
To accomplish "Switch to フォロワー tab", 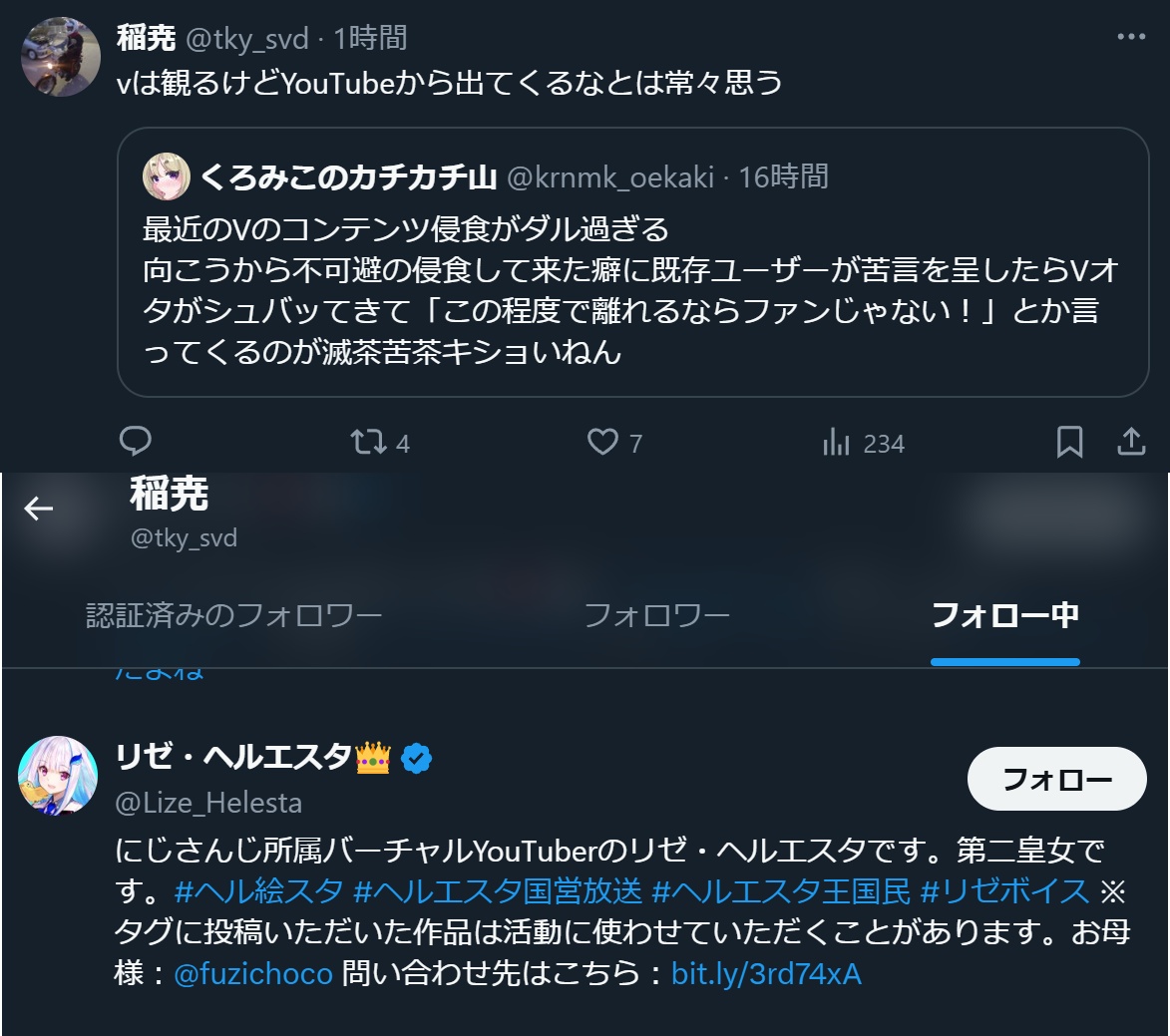I will [x=656, y=615].
